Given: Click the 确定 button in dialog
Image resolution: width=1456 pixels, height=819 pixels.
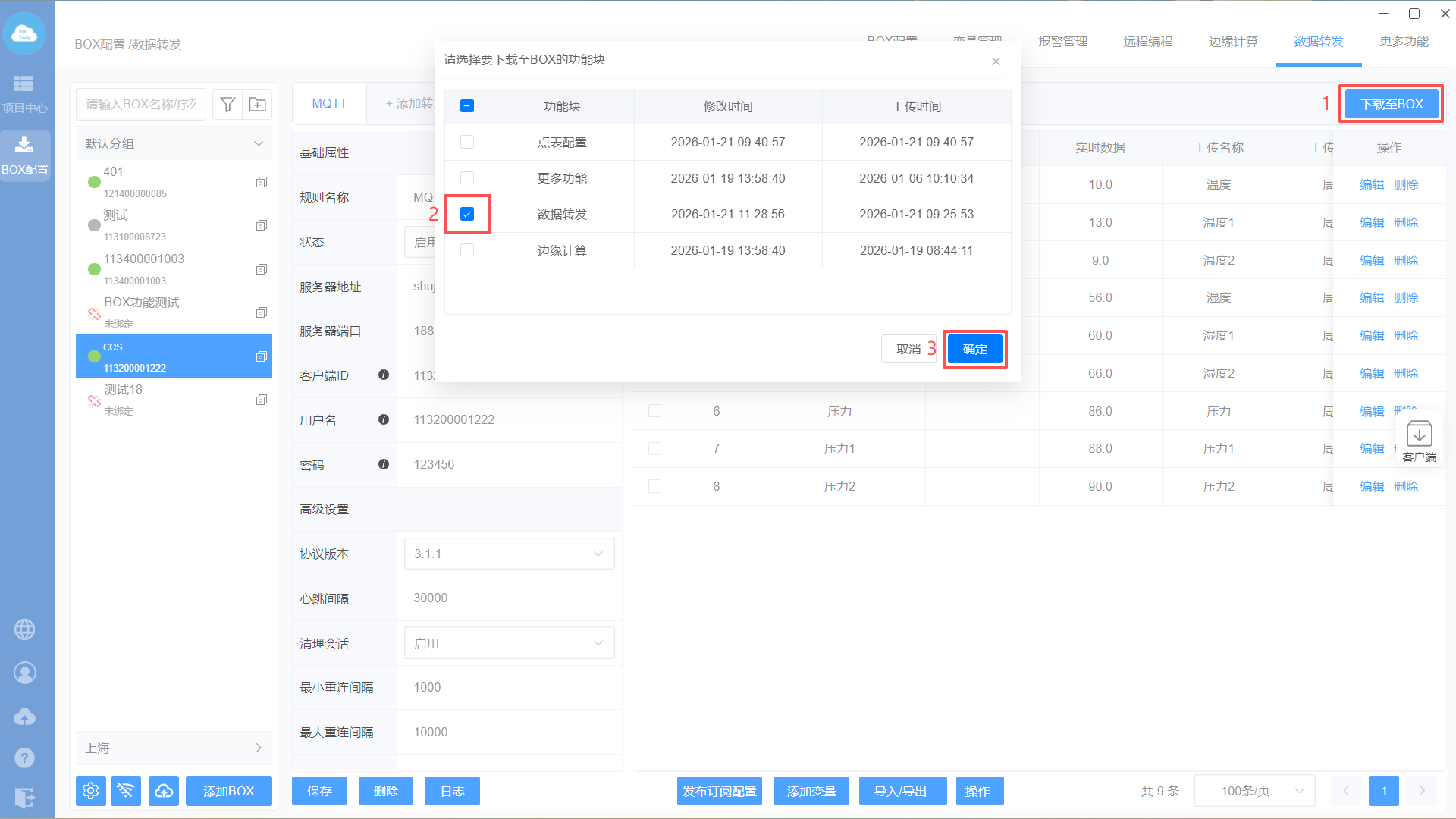Looking at the screenshot, I should click(x=974, y=349).
